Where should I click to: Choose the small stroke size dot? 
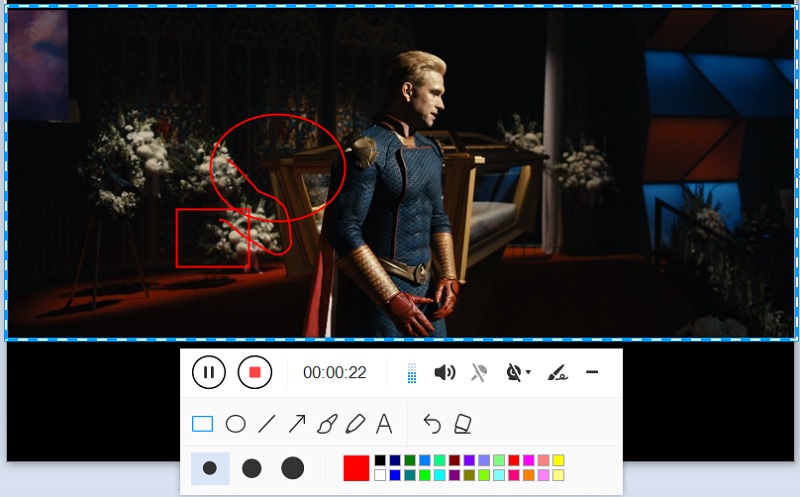[210, 468]
